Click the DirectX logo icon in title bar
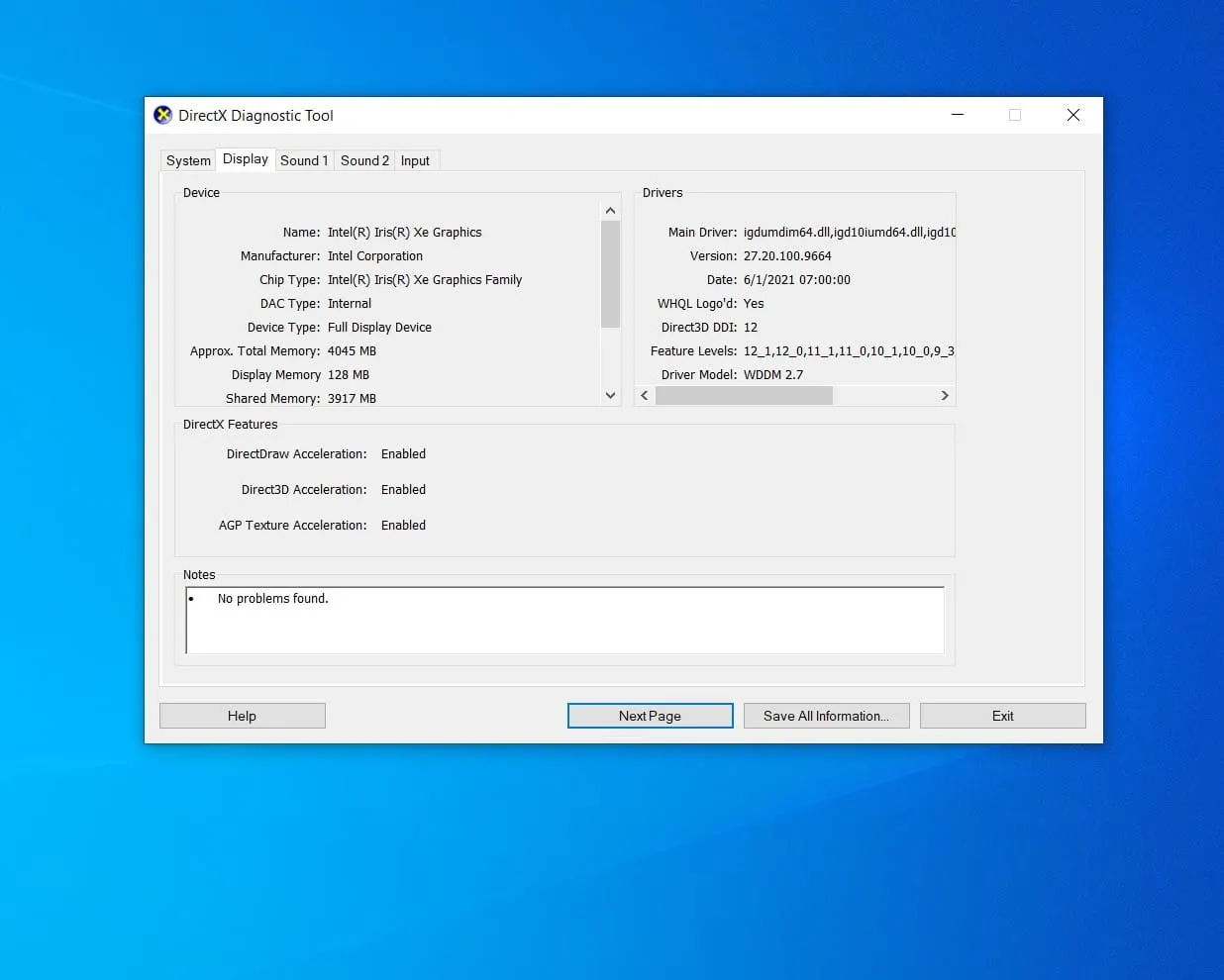 163,115
